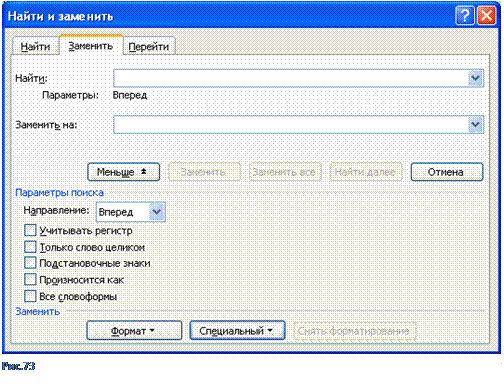The width and height of the screenshot is (504, 388).
Task: Expand the Заменить на history dropdown
Action: [x=475, y=125]
